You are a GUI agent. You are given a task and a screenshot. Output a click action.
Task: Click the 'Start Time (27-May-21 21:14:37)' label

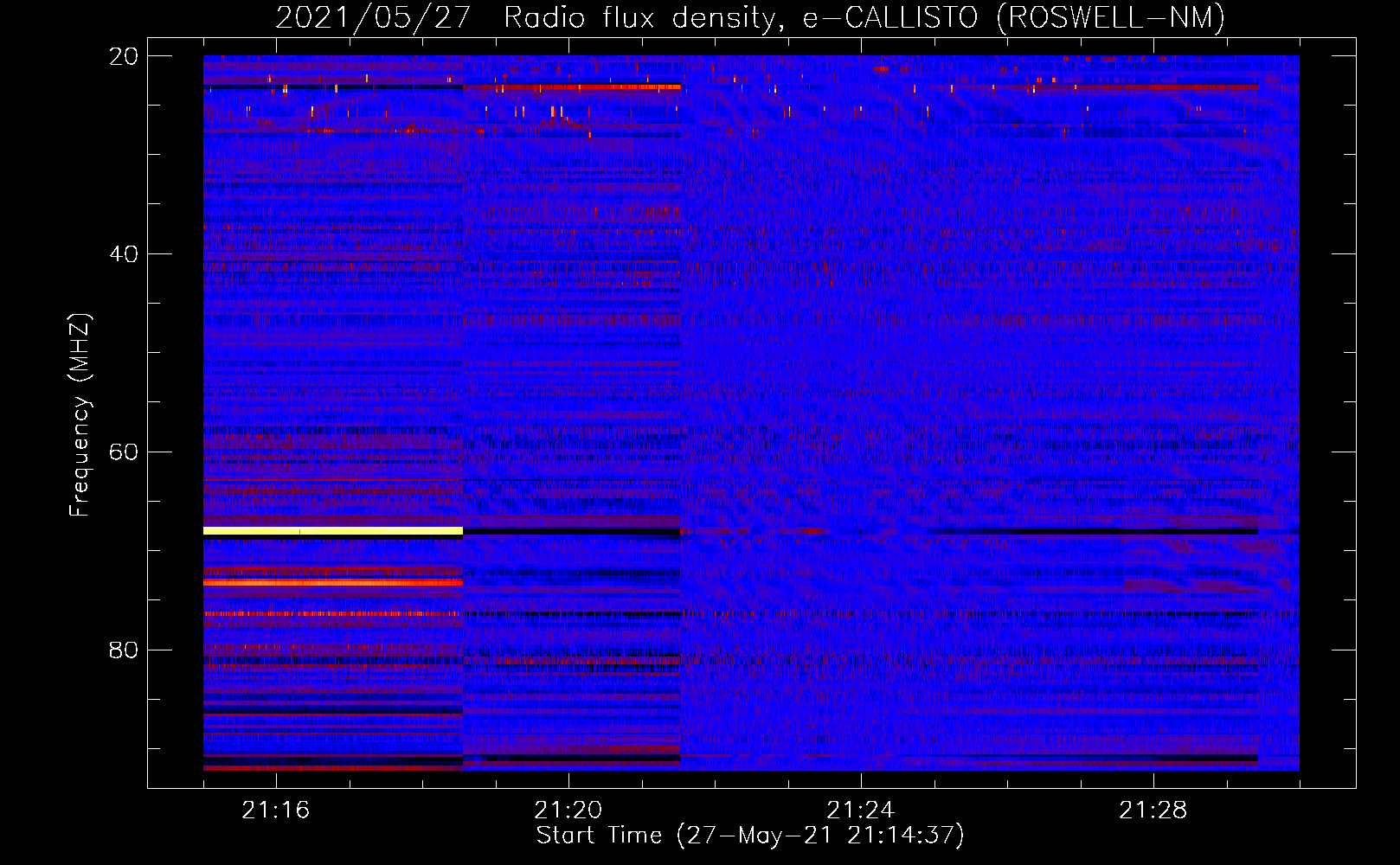click(750, 836)
